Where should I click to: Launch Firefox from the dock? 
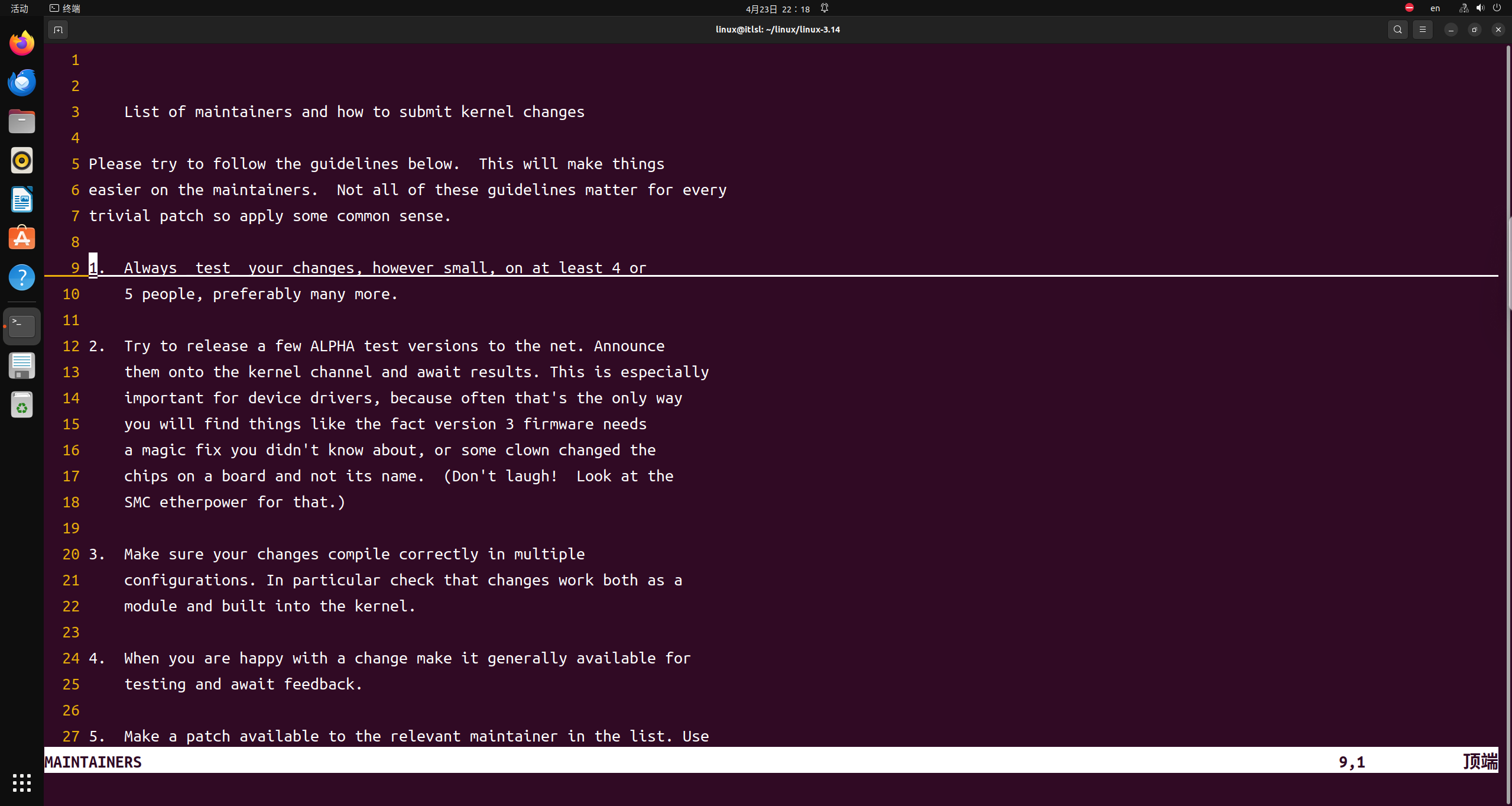[x=22, y=43]
